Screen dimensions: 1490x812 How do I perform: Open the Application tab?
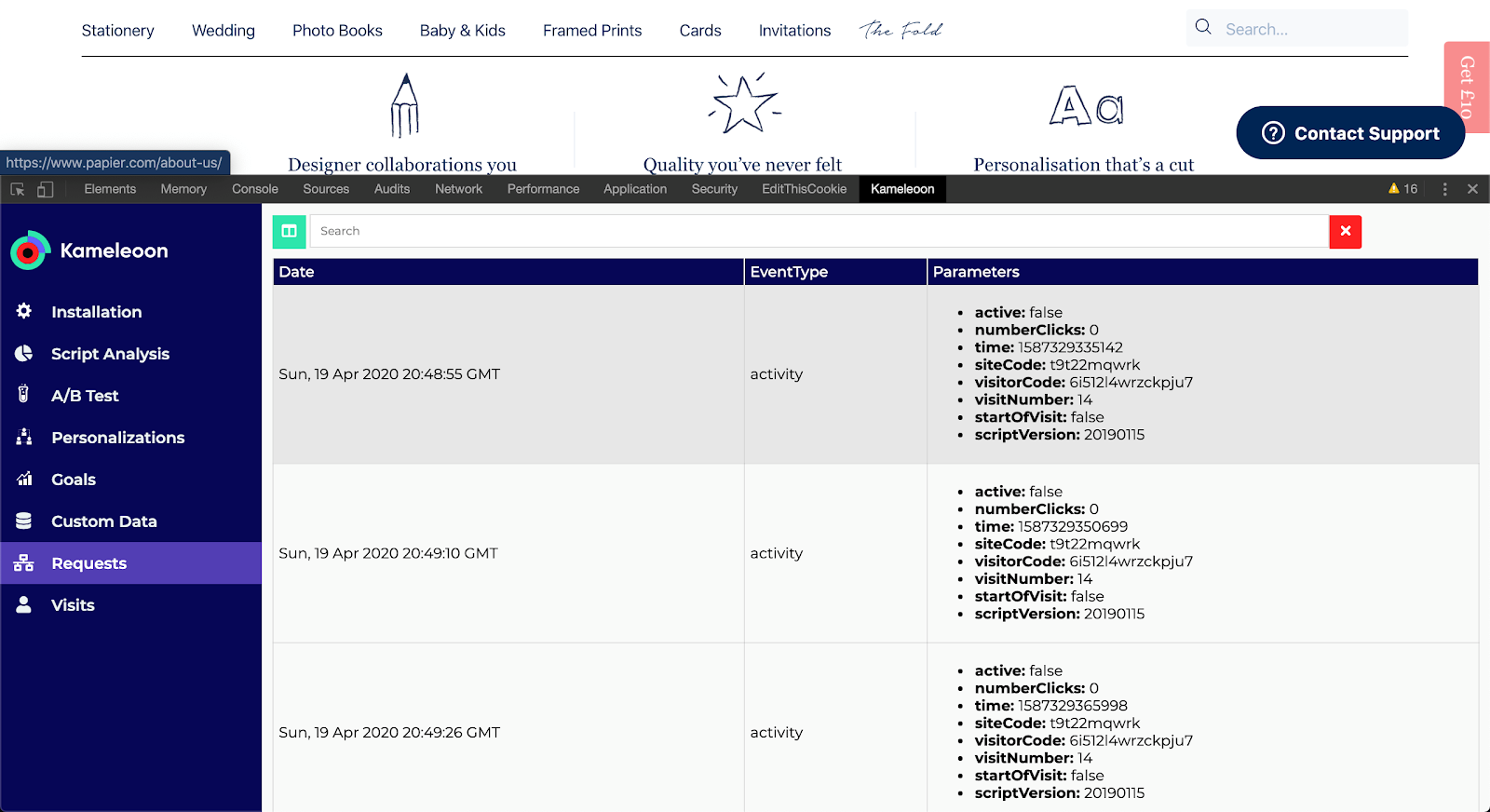click(x=635, y=189)
